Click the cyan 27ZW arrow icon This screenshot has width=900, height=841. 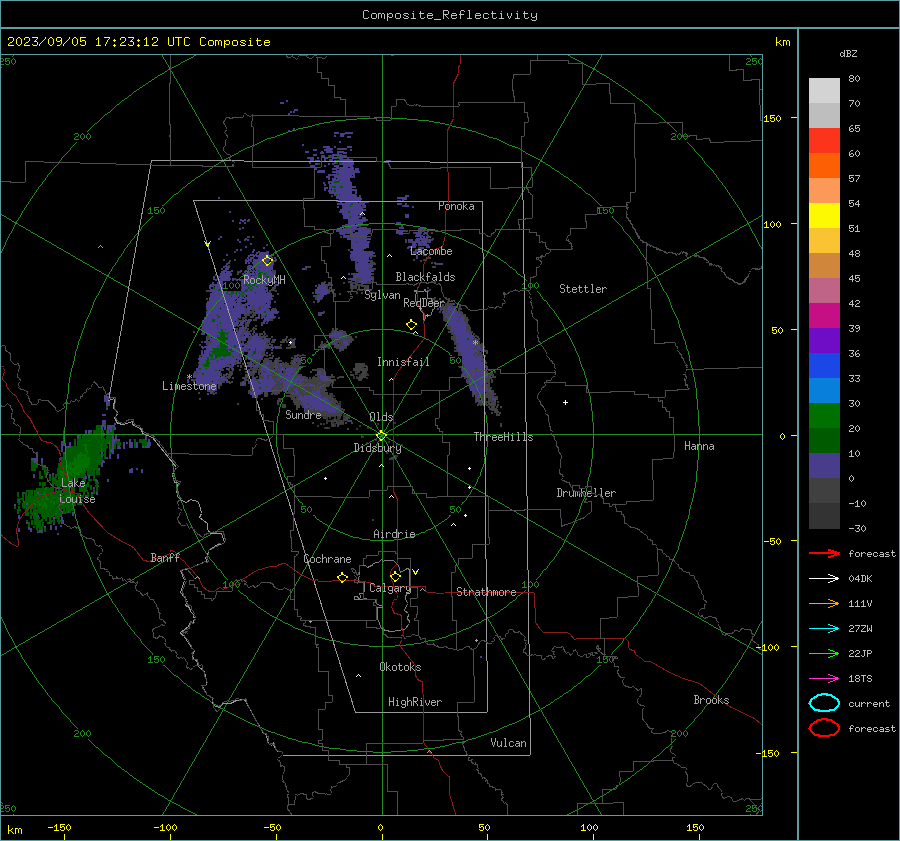point(824,629)
